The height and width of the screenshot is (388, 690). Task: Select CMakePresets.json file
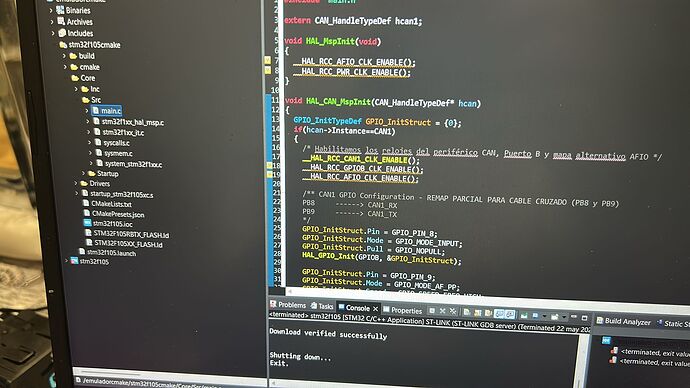coord(114,214)
